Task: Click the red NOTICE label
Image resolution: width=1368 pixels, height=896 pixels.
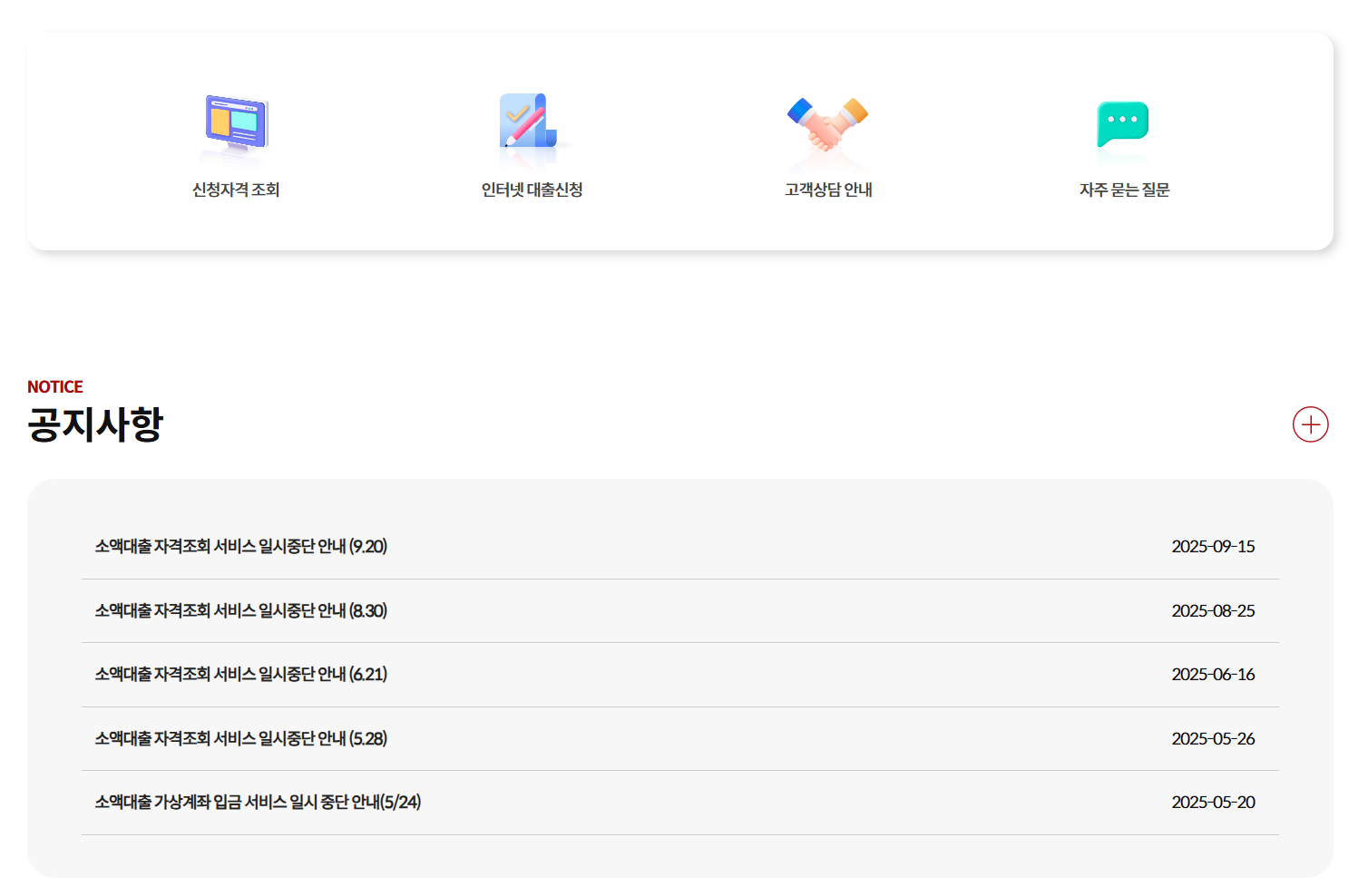Action: click(x=54, y=386)
